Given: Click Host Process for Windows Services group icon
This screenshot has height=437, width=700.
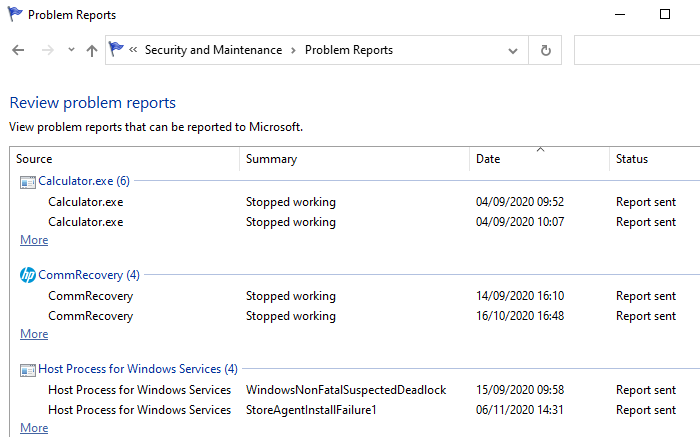Looking at the screenshot, I should click(x=27, y=369).
